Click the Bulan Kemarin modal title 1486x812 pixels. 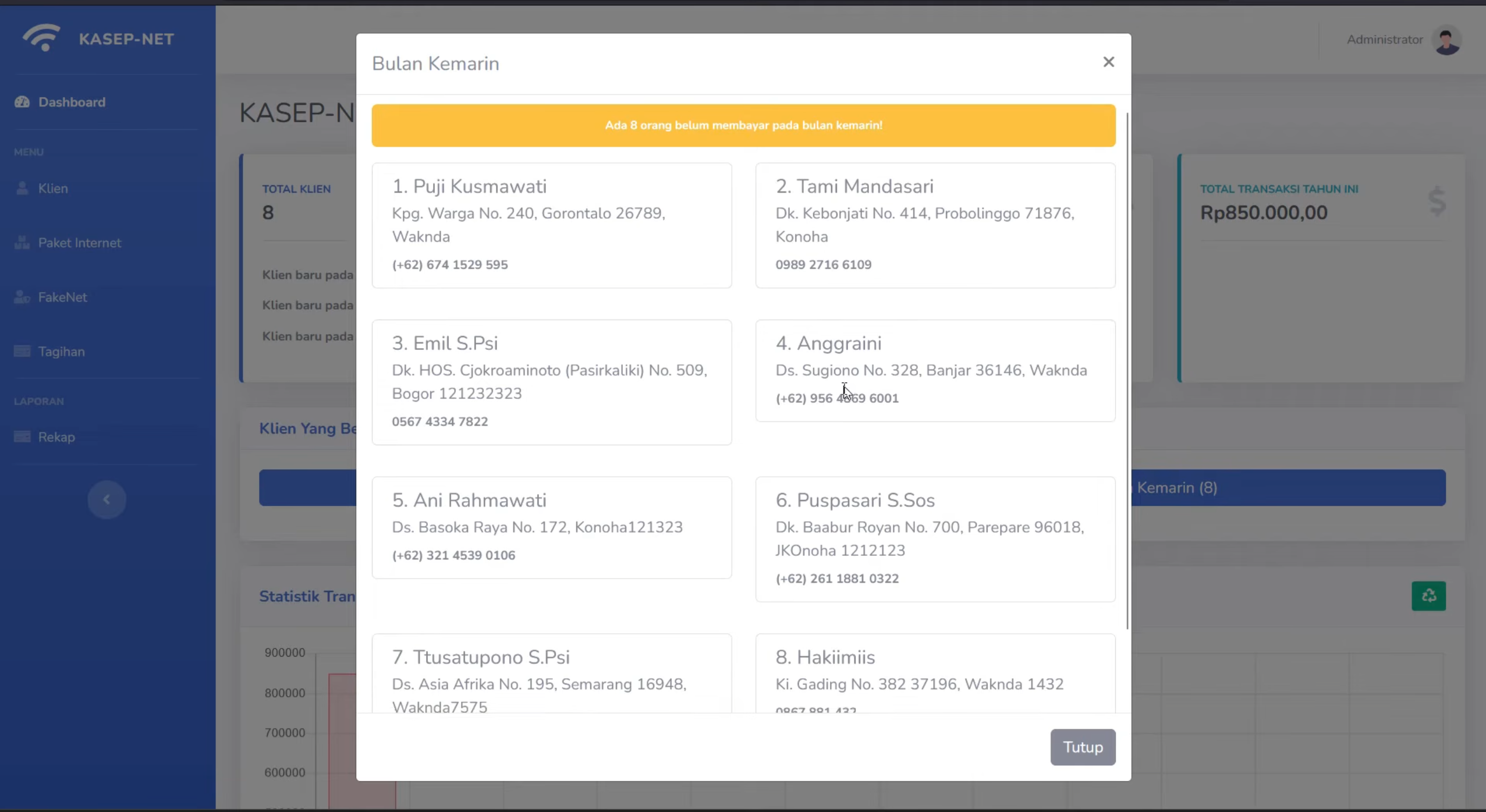[435, 63]
